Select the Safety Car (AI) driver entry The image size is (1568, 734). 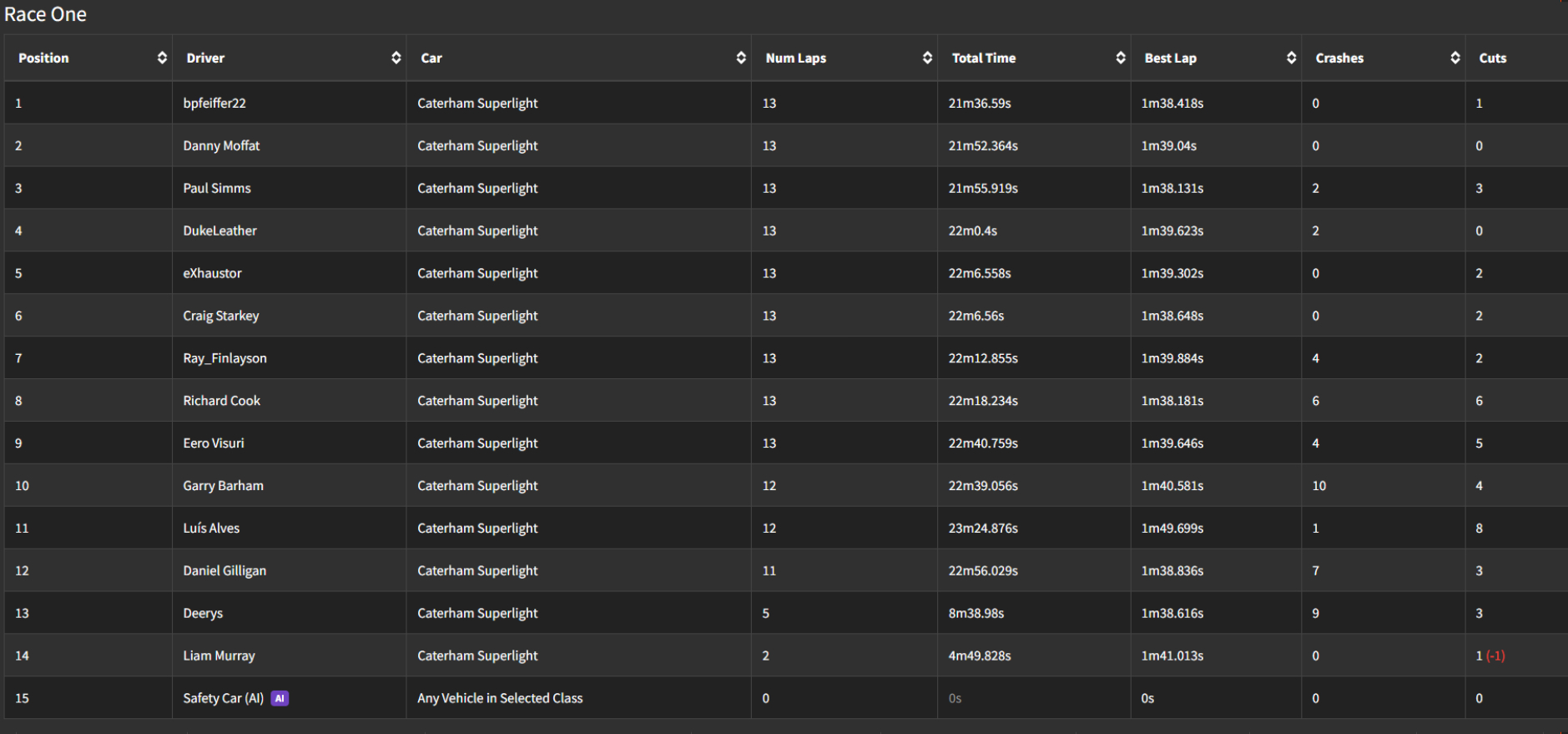click(x=223, y=698)
